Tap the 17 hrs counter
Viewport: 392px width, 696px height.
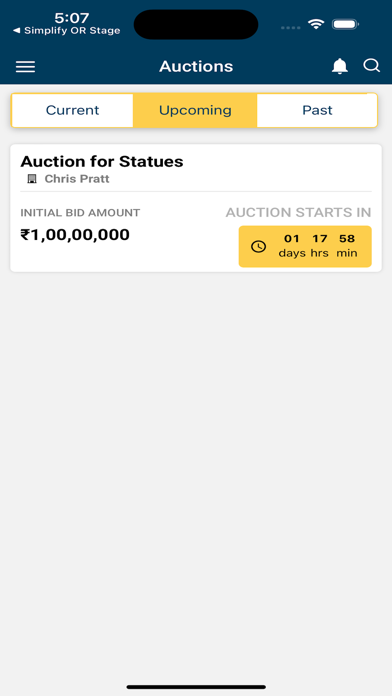point(320,246)
